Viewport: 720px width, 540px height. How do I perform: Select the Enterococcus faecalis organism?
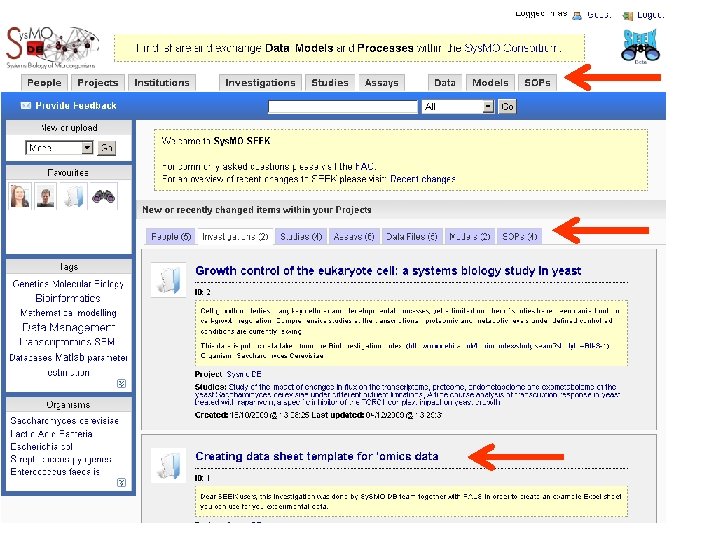pyautogui.click(x=55, y=472)
